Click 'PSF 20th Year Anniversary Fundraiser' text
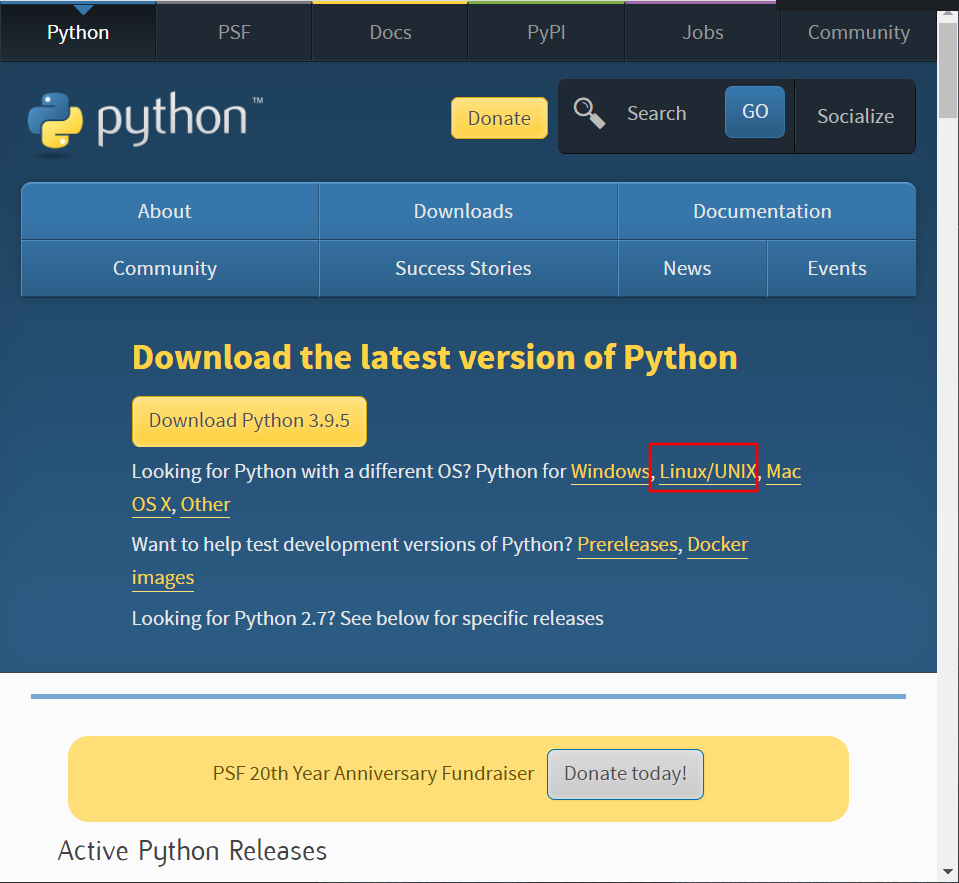 pos(373,774)
